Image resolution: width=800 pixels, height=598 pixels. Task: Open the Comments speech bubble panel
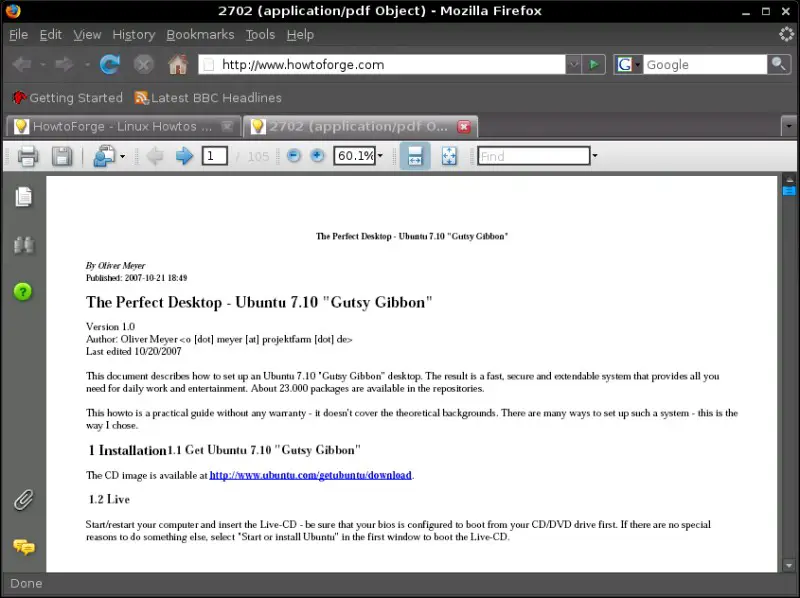click(24, 547)
